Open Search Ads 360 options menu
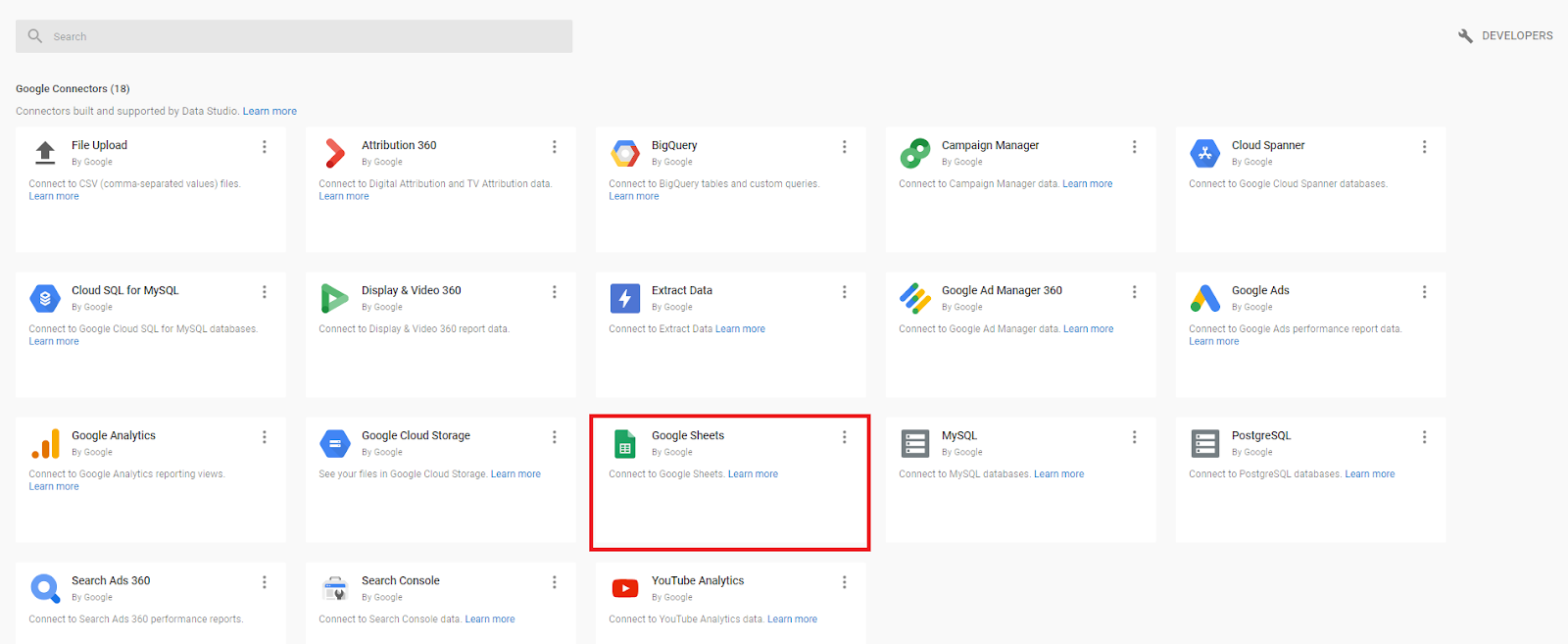The height and width of the screenshot is (644, 1568). tap(264, 581)
